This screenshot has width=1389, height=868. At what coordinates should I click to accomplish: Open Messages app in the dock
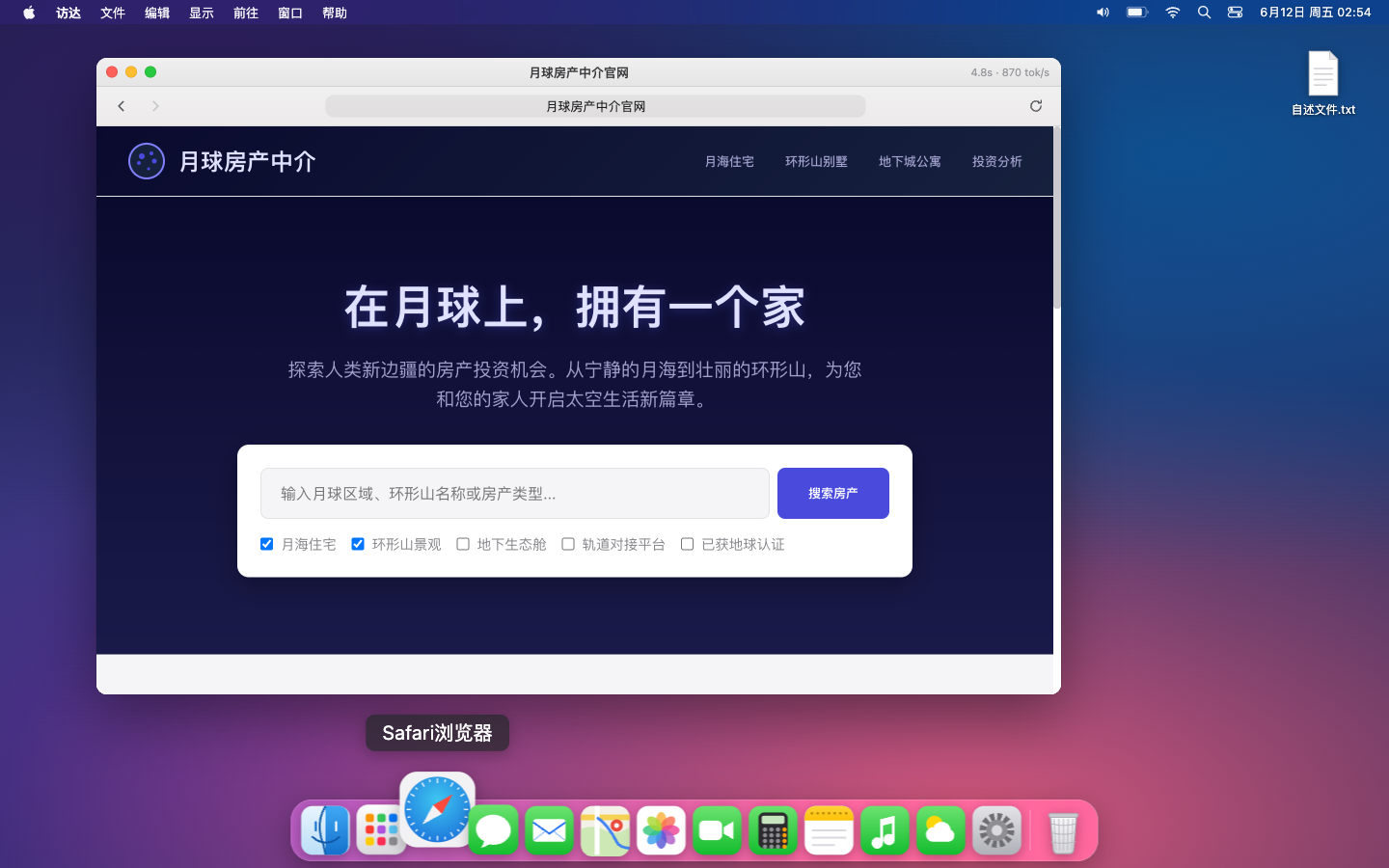point(494,830)
